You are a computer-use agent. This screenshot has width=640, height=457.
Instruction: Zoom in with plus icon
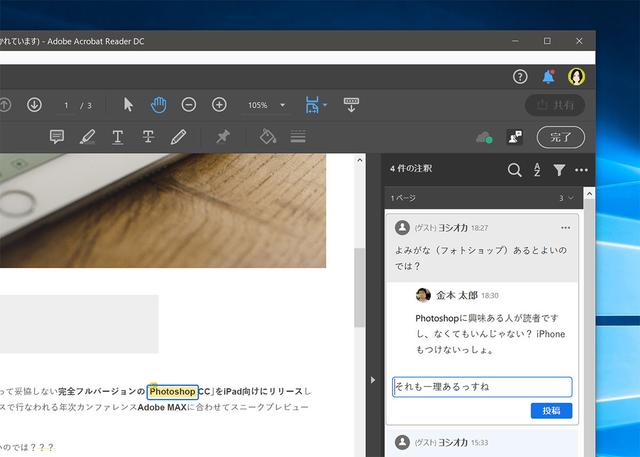[219, 105]
